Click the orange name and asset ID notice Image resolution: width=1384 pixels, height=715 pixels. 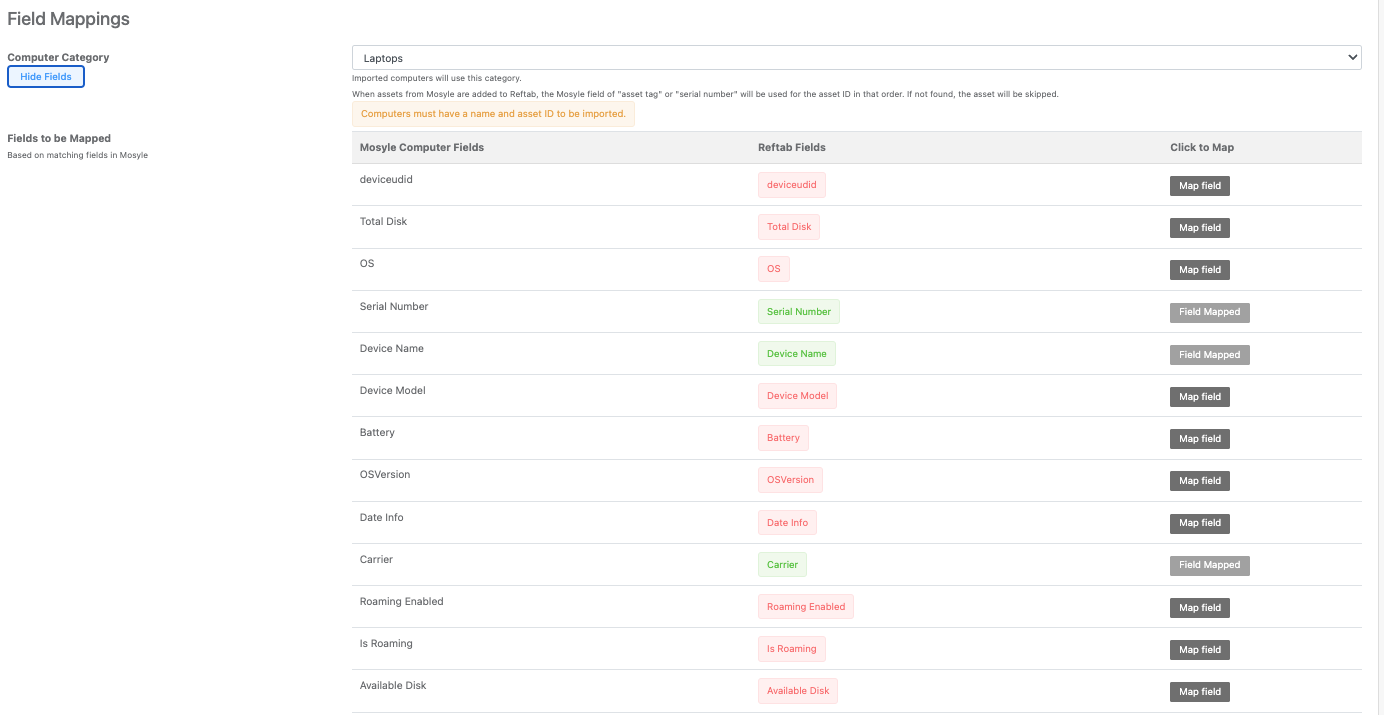(493, 114)
